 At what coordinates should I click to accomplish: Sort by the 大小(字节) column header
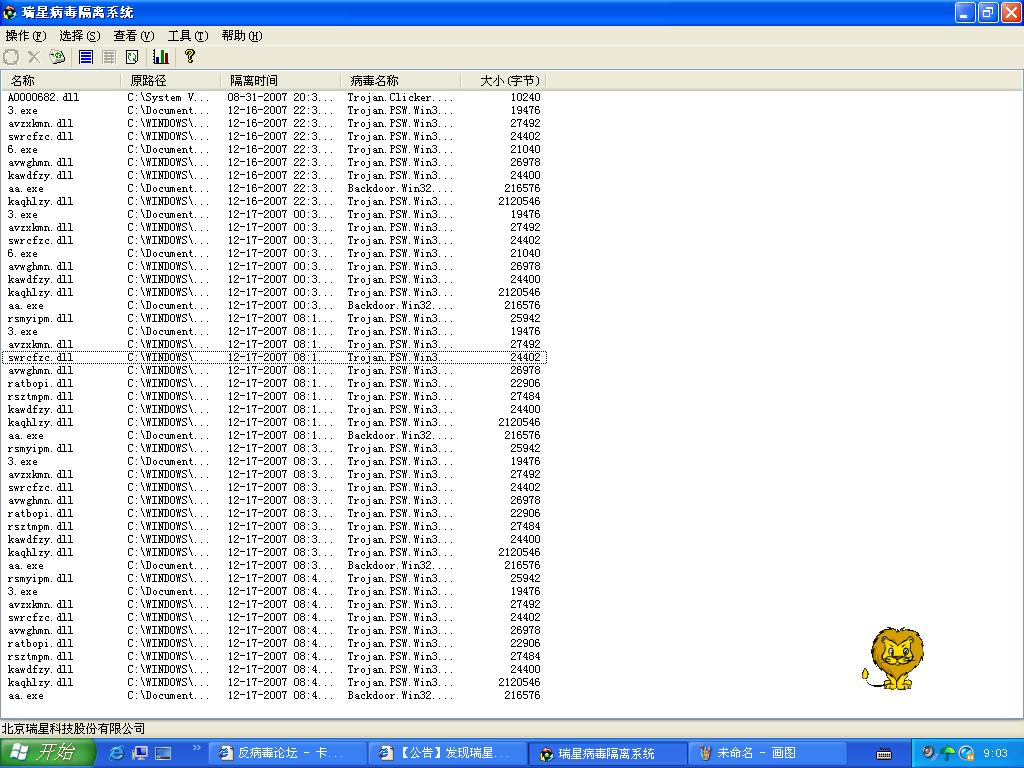point(503,80)
